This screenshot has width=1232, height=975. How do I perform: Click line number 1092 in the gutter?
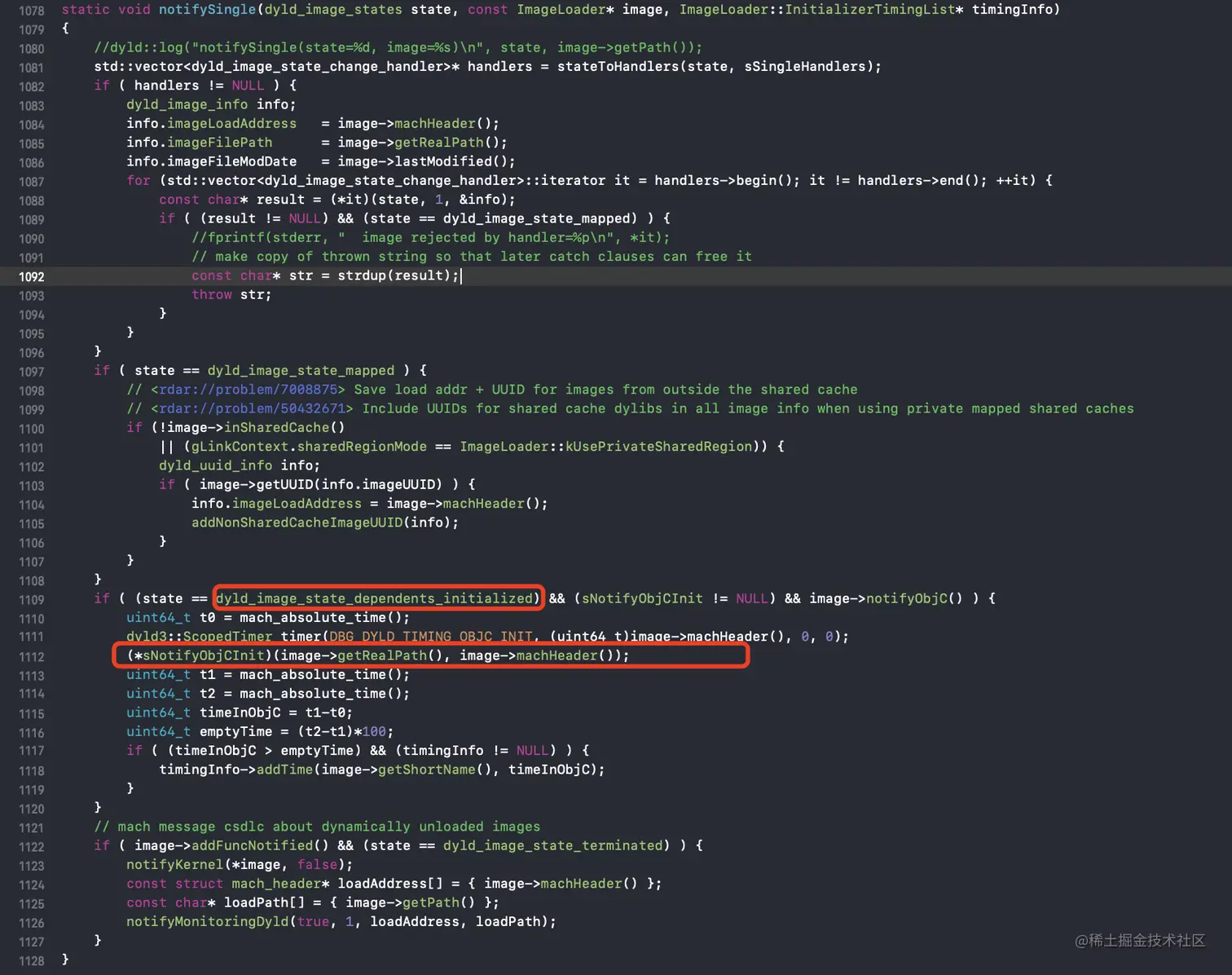tap(32, 277)
